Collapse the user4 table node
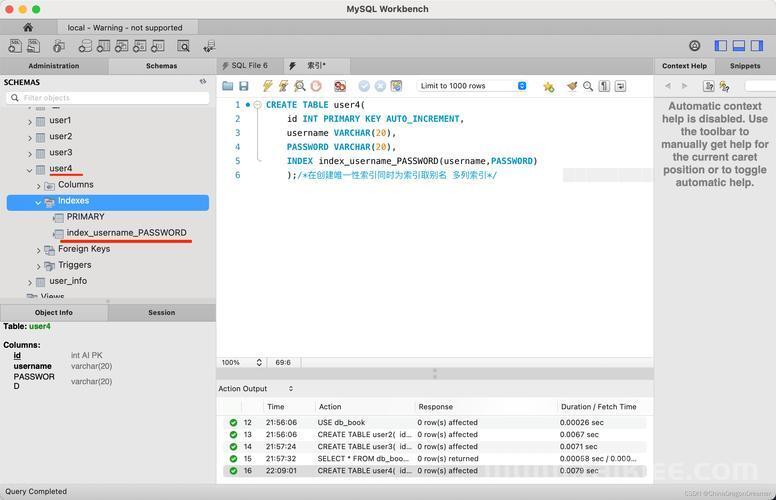This screenshot has width=776, height=500. coord(30,170)
